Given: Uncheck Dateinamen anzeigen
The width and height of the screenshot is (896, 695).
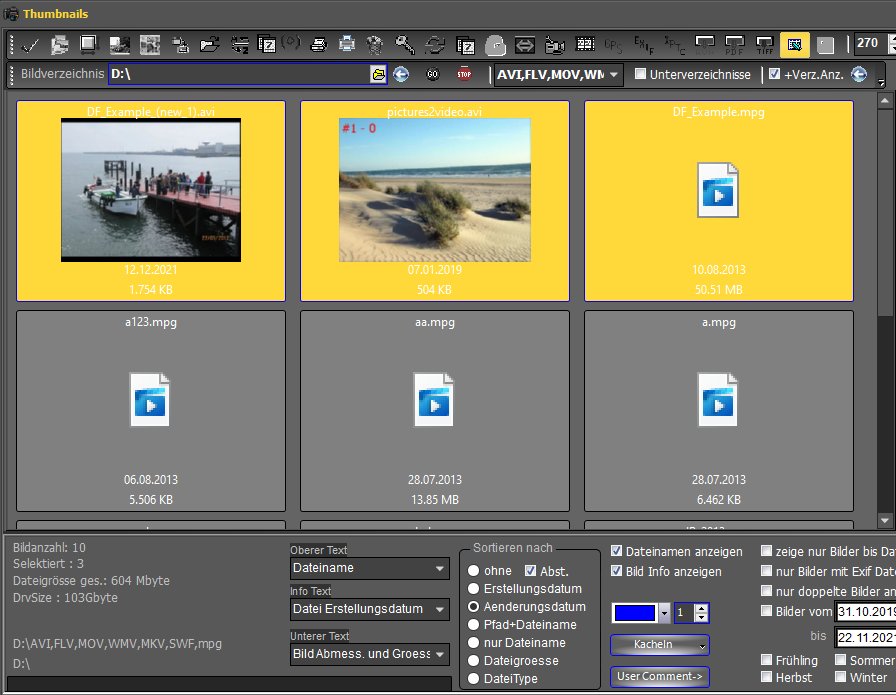Looking at the screenshot, I should [617, 551].
